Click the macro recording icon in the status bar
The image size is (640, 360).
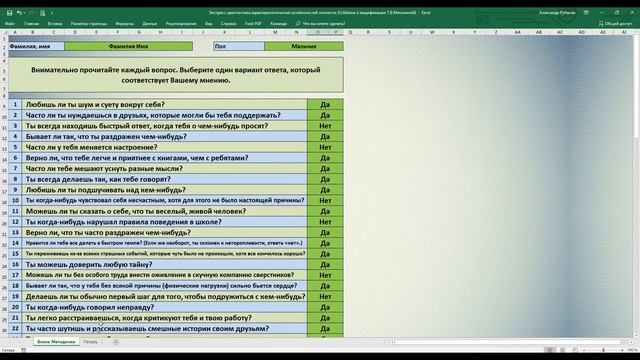coord(23,350)
